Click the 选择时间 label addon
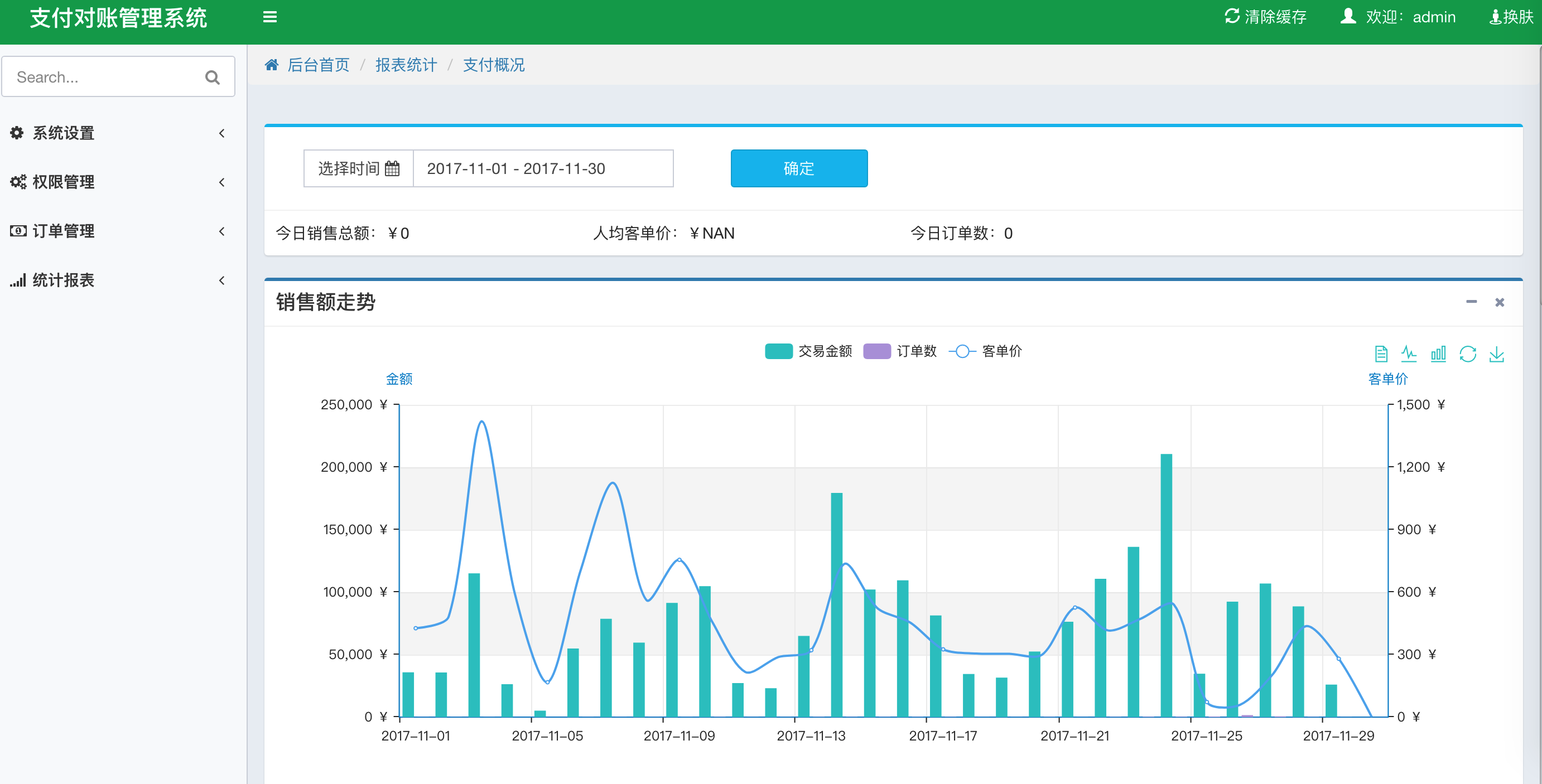Screen dimensions: 1542x784 click(x=359, y=168)
